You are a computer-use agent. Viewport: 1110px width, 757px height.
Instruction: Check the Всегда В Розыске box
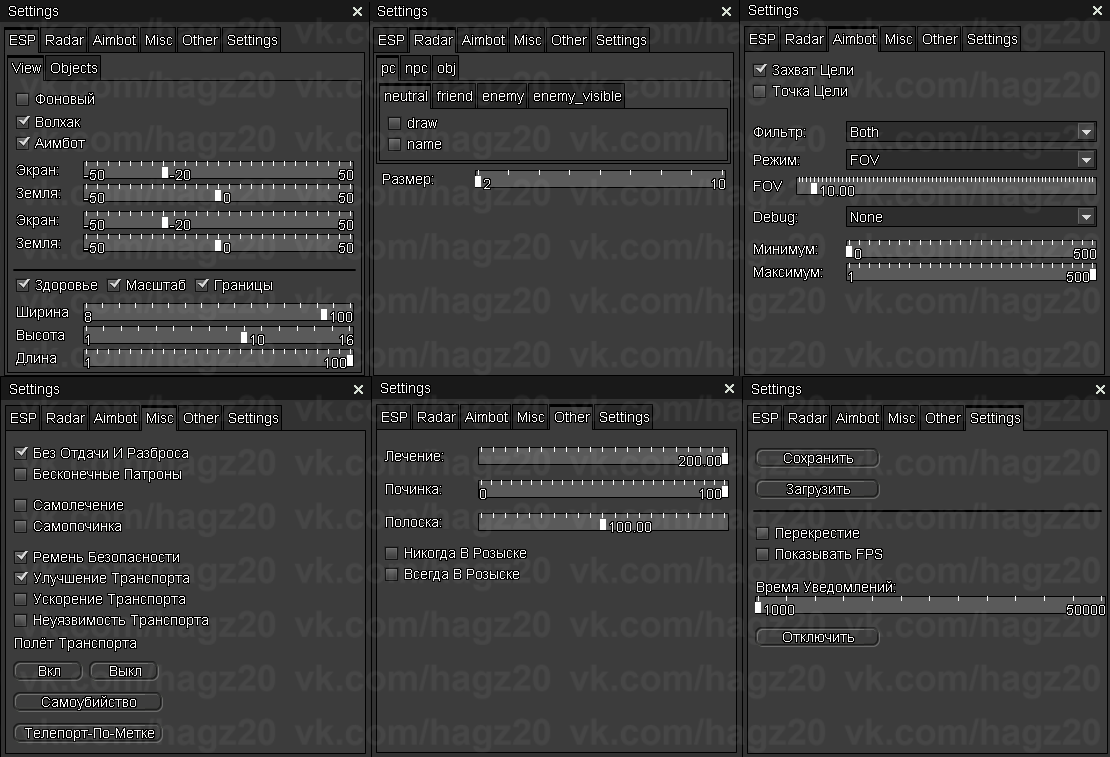click(391, 574)
